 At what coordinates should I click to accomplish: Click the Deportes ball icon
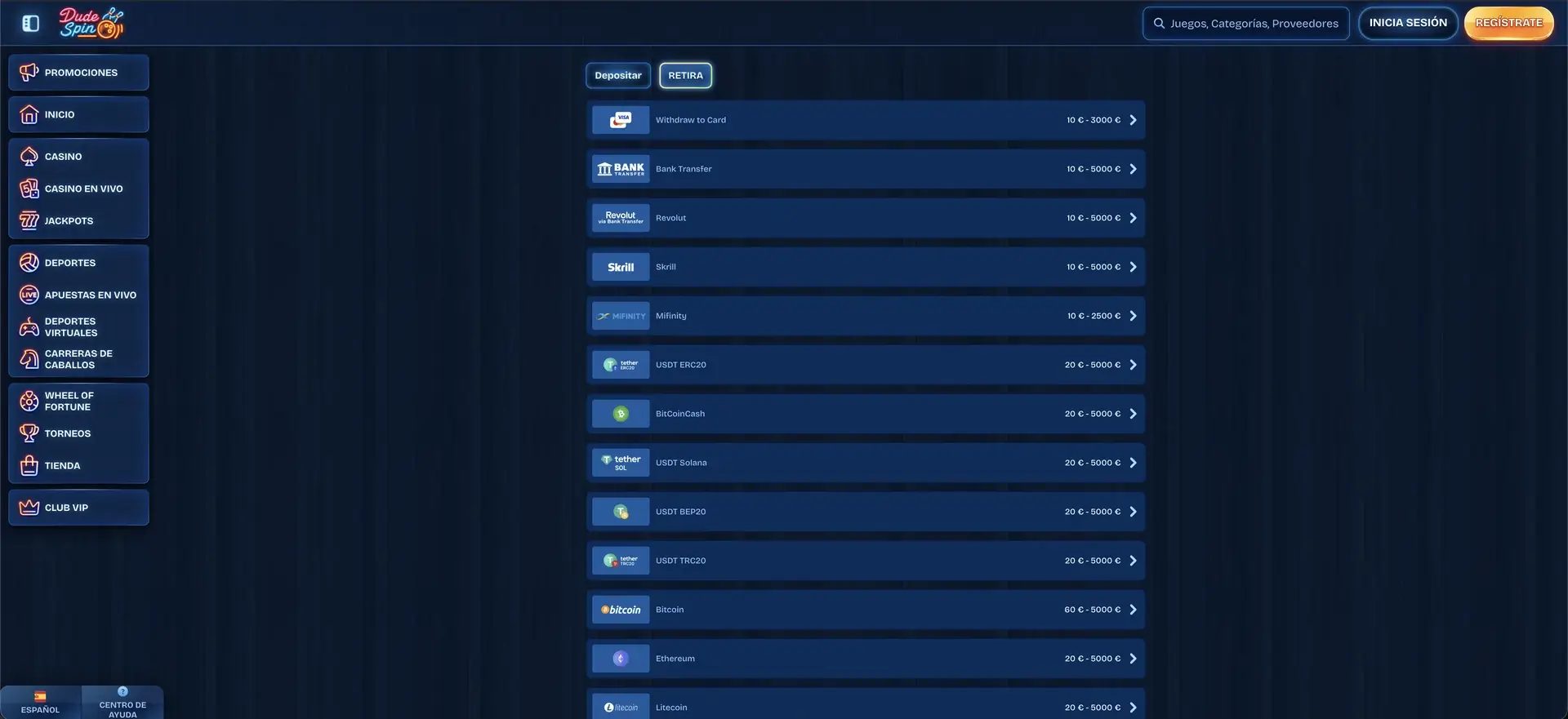[29, 263]
